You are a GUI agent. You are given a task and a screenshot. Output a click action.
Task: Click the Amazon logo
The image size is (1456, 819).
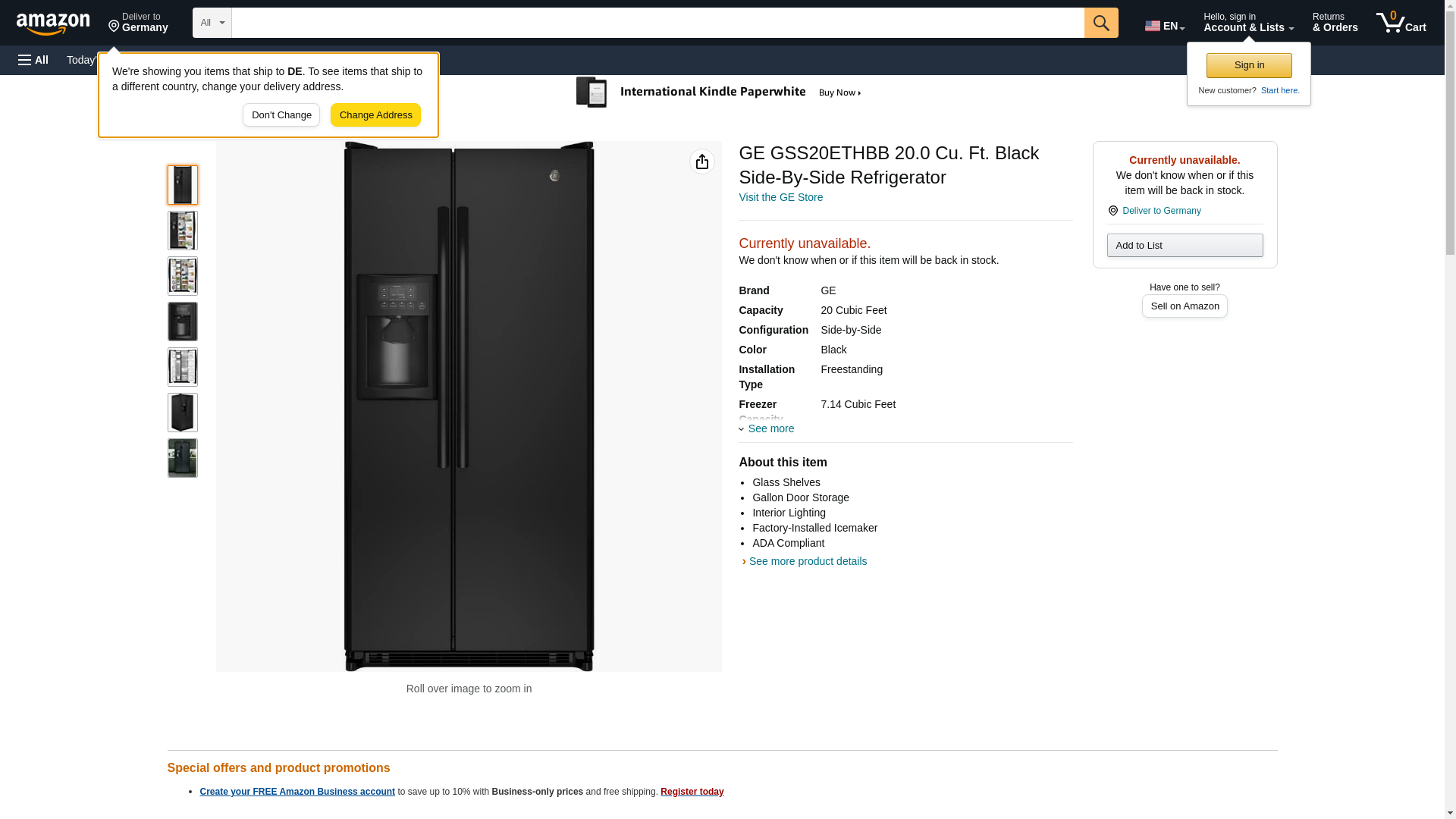(53, 24)
